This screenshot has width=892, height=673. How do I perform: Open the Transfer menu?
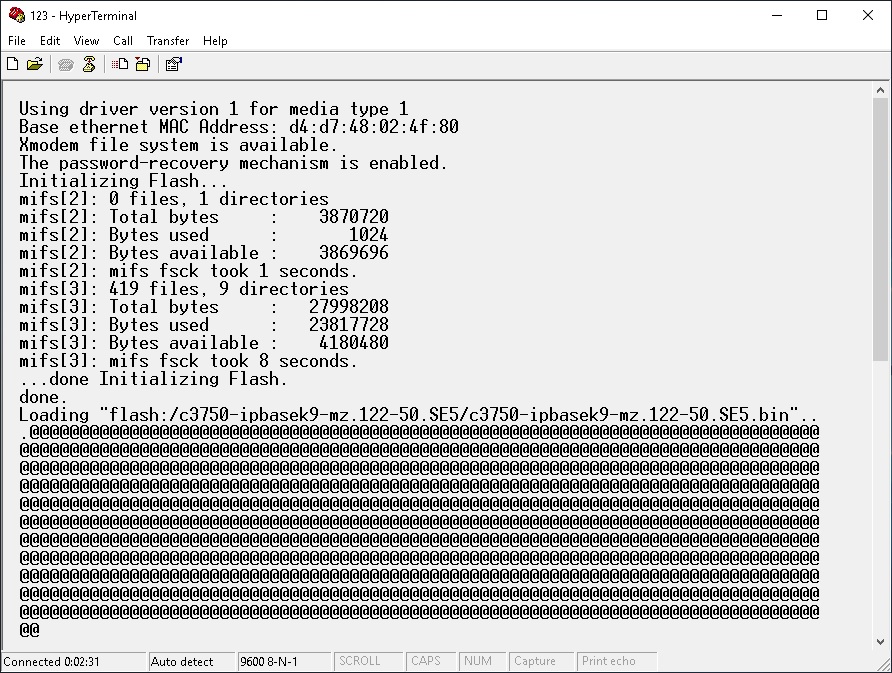point(168,41)
